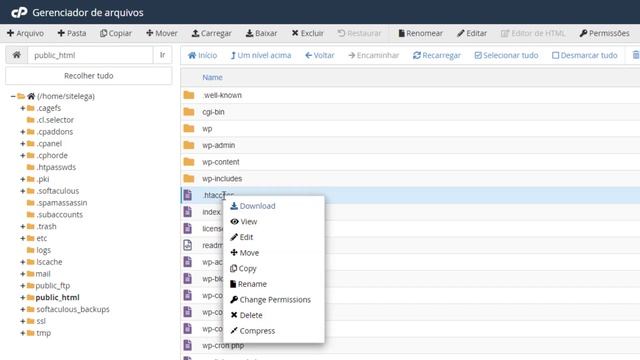640x360 pixels.
Task: Select public_html in the folder tree
Action: click(x=58, y=298)
